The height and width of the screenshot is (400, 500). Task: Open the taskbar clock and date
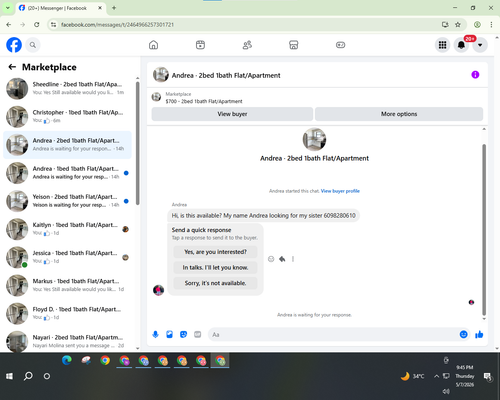[x=465, y=376]
